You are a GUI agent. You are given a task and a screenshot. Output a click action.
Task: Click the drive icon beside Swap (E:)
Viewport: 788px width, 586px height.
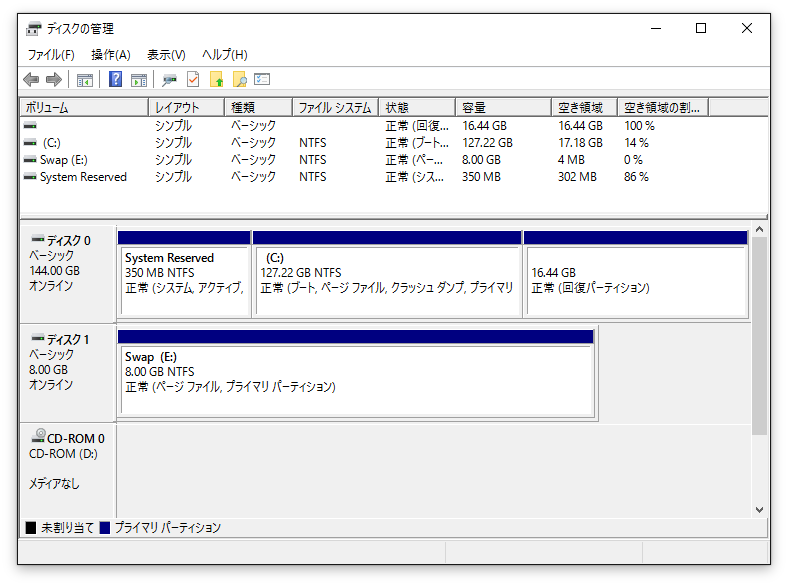pos(30,160)
